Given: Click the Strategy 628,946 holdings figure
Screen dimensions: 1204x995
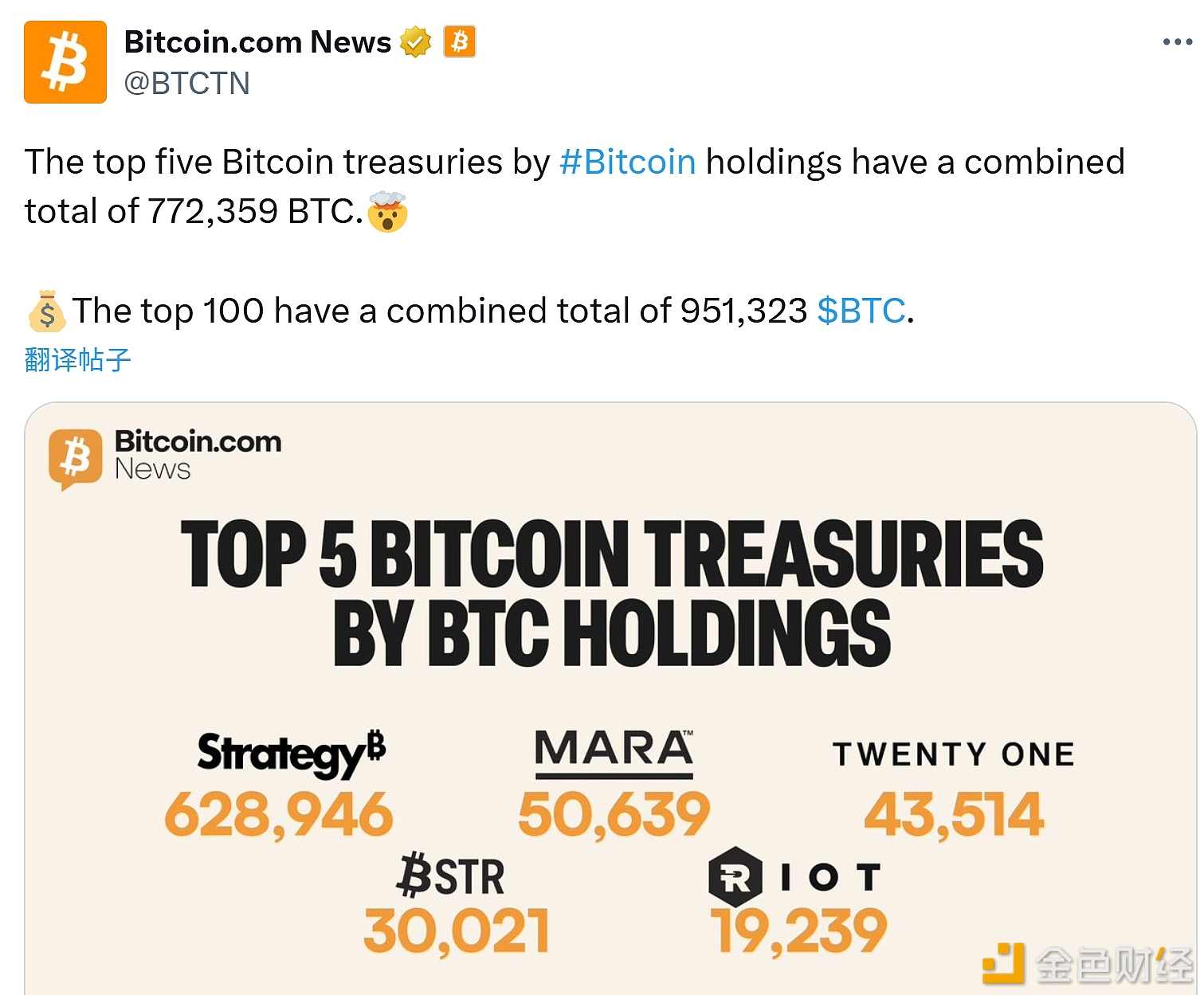Looking at the screenshot, I should tap(279, 815).
